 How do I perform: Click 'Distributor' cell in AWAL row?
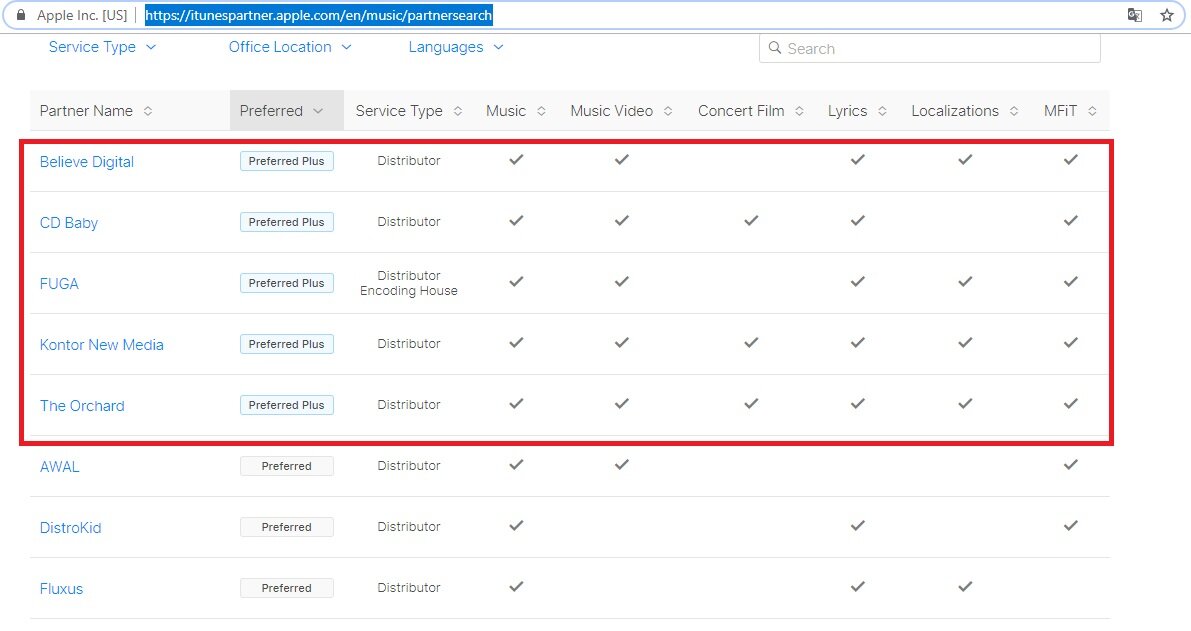[409, 465]
